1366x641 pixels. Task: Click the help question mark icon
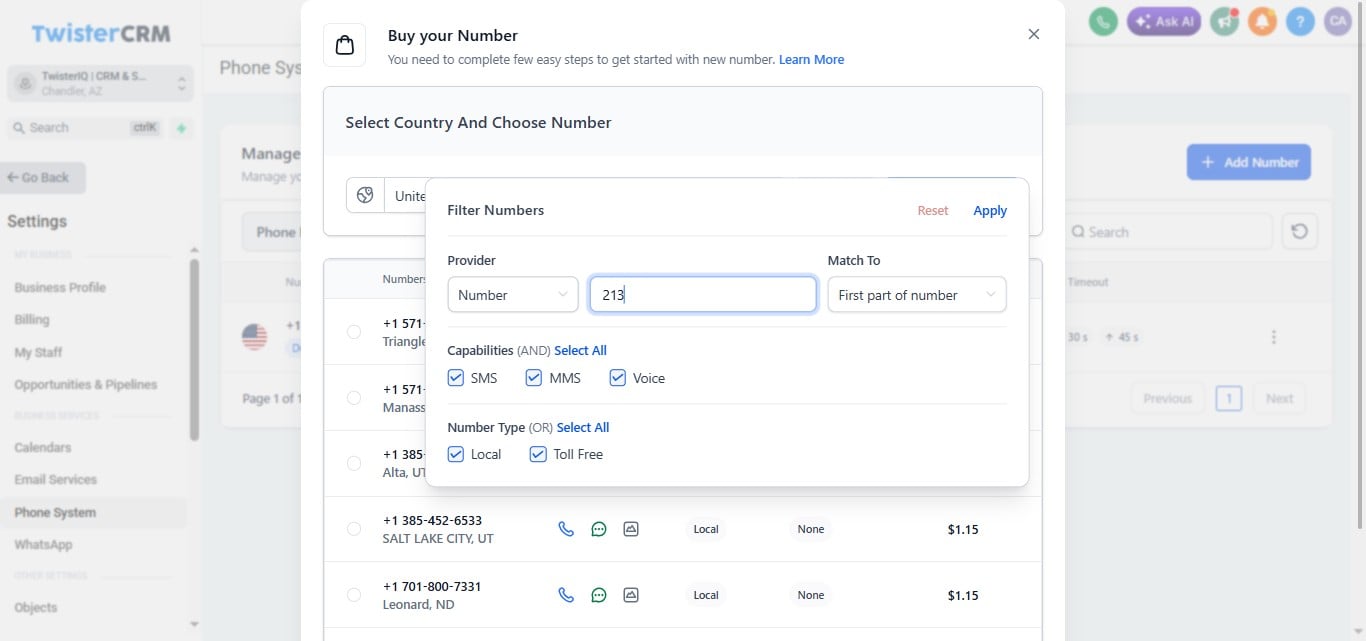pyautogui.click(x=1300, y=21)
